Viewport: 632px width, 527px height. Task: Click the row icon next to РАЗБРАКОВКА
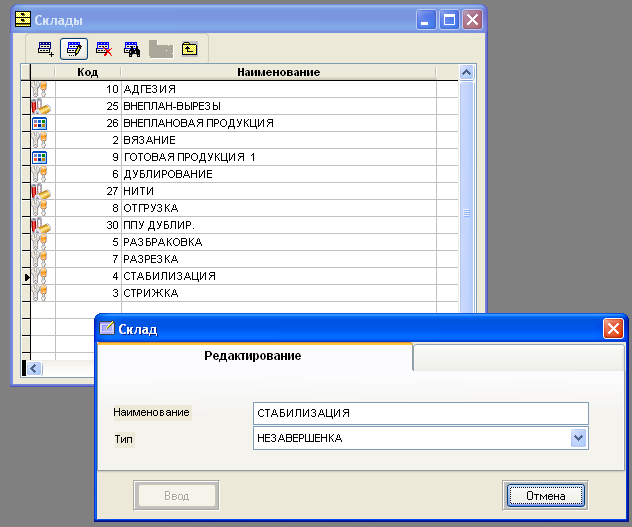(40, 242)
